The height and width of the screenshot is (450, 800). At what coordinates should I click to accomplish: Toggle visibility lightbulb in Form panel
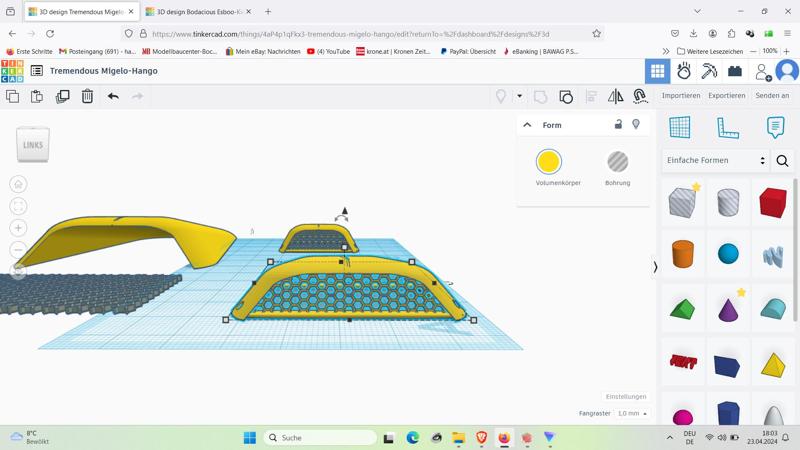pyautogui.click(x=636, y=125)
